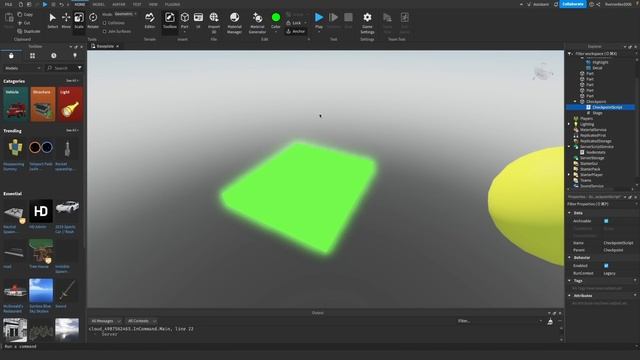This screenshot has width=640, height=360.
Task: Open the Vehicle category card
Action: 16,104
